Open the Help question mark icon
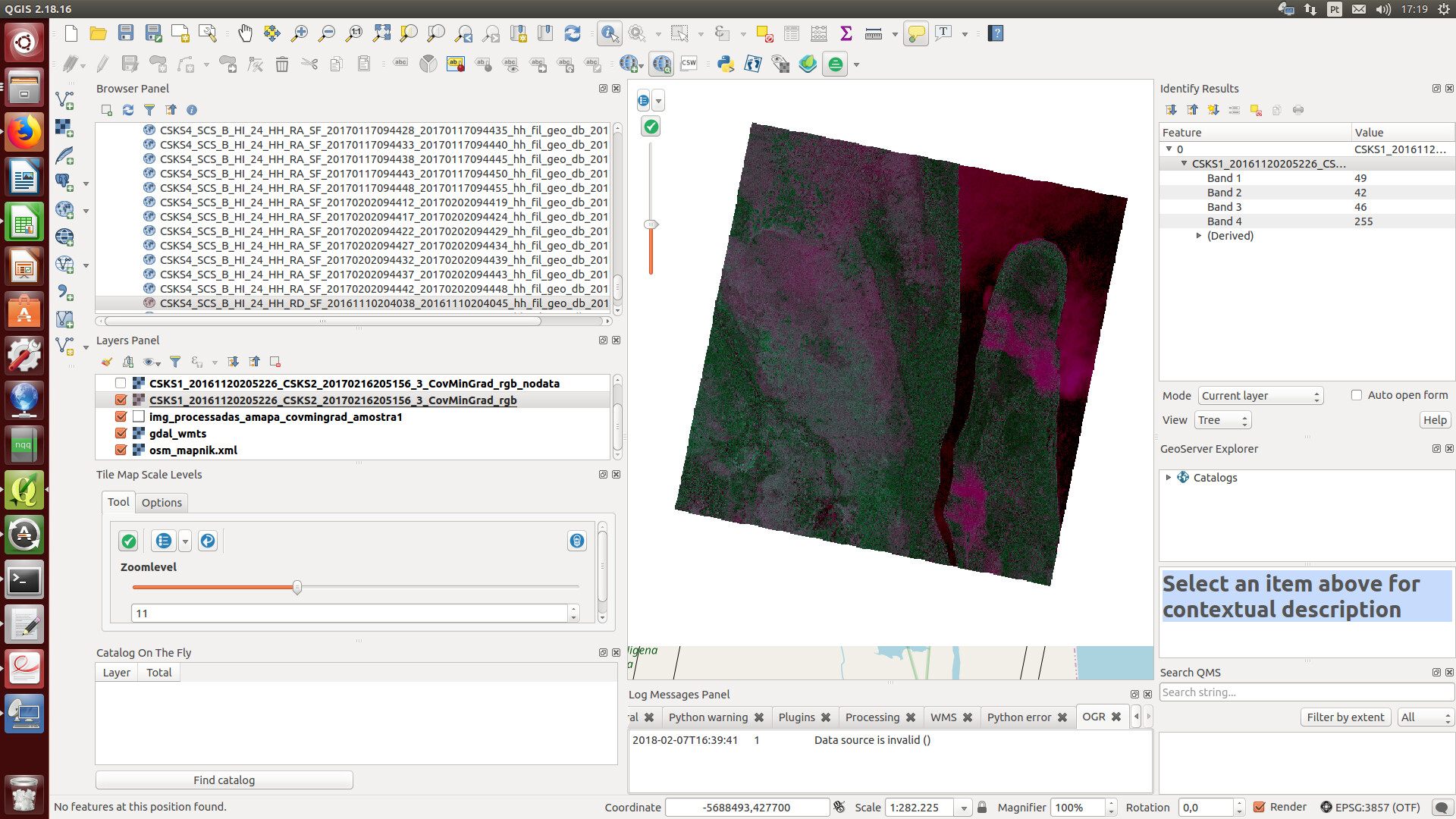Viewport: 1456px width, 819px height. click(996, 33)
